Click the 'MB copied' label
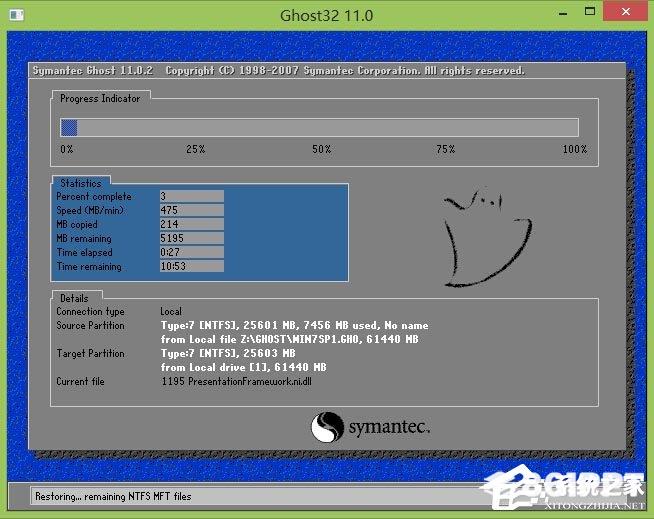This screenshot has width=654, height=519. point(77,224)
